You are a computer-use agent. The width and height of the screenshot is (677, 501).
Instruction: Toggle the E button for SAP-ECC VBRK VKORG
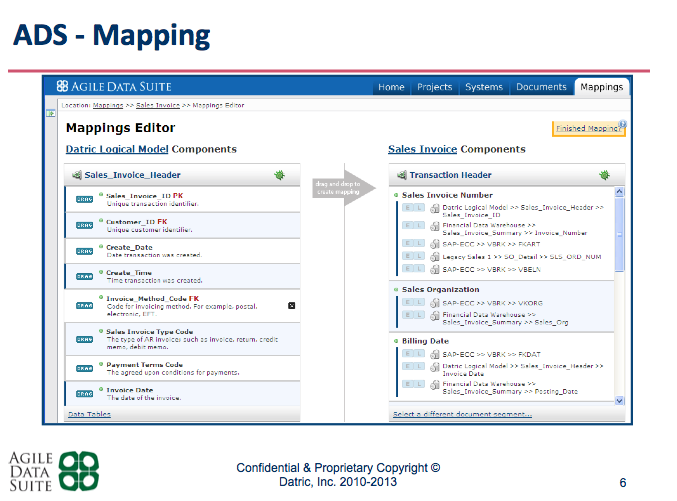tap(408, 302)
